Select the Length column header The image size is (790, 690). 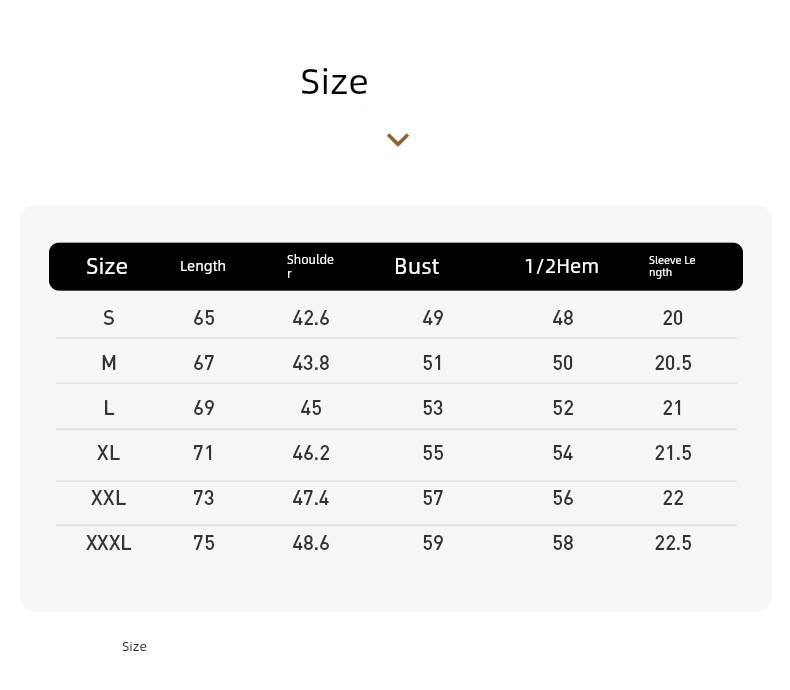click(x=203, y=266)
